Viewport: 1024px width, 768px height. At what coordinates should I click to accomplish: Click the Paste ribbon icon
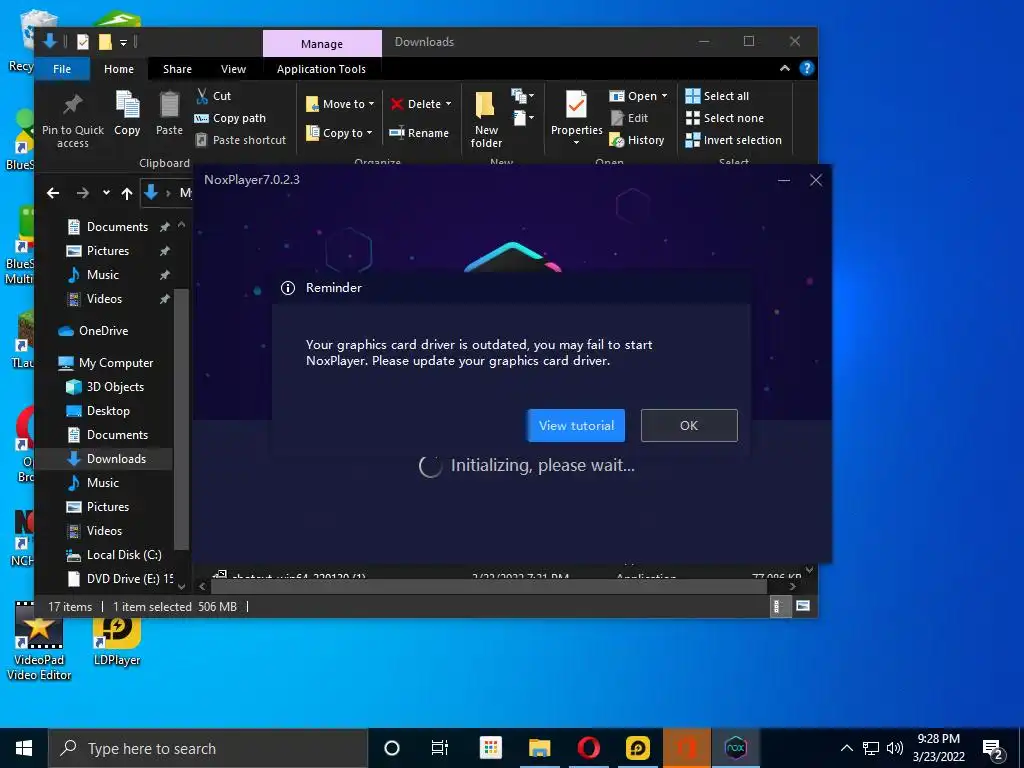coord(169,105)
